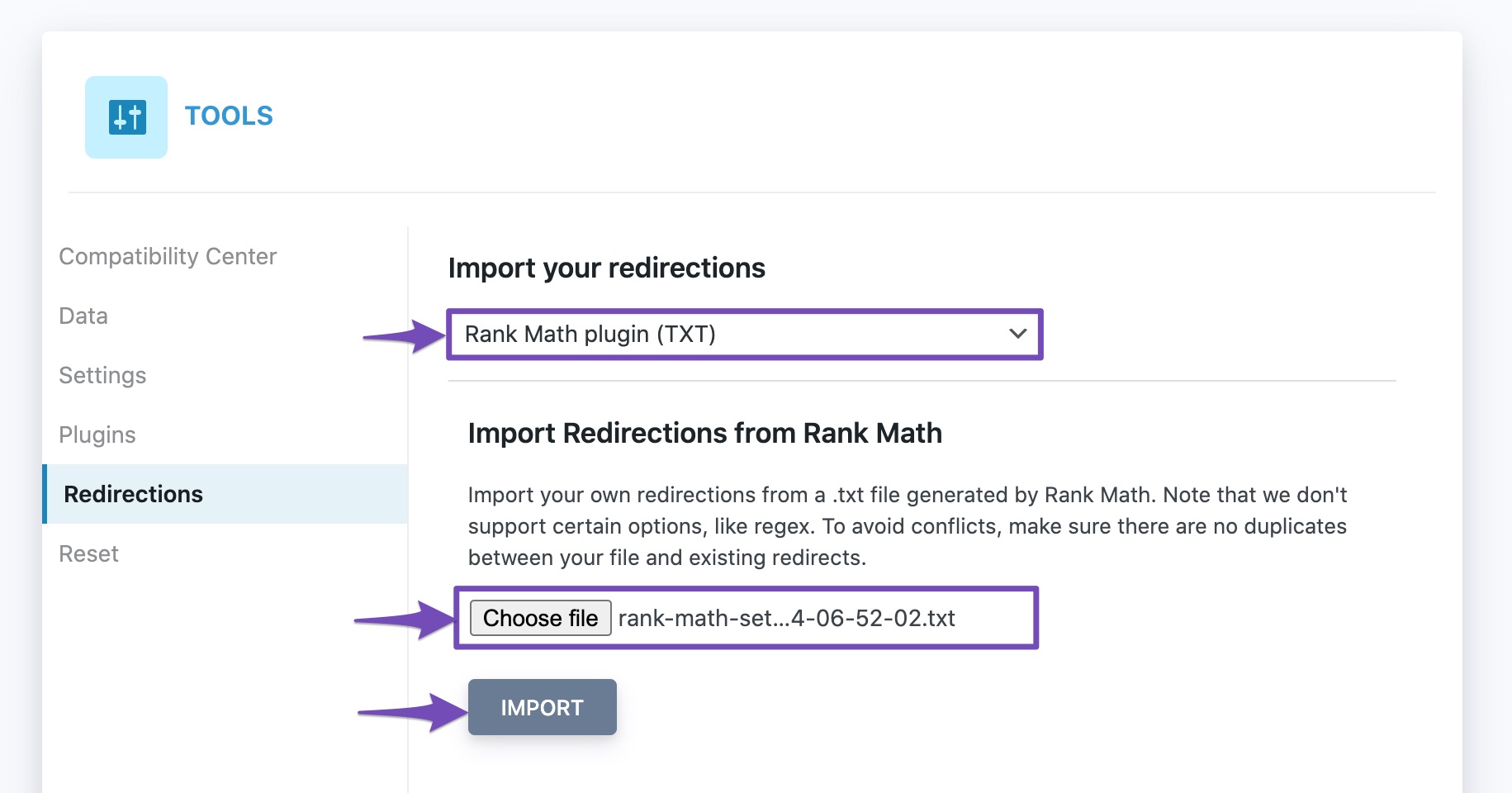This screenshot has width=1512, height=793.
Task: Open the Reset section
Action: coord(89,553)
